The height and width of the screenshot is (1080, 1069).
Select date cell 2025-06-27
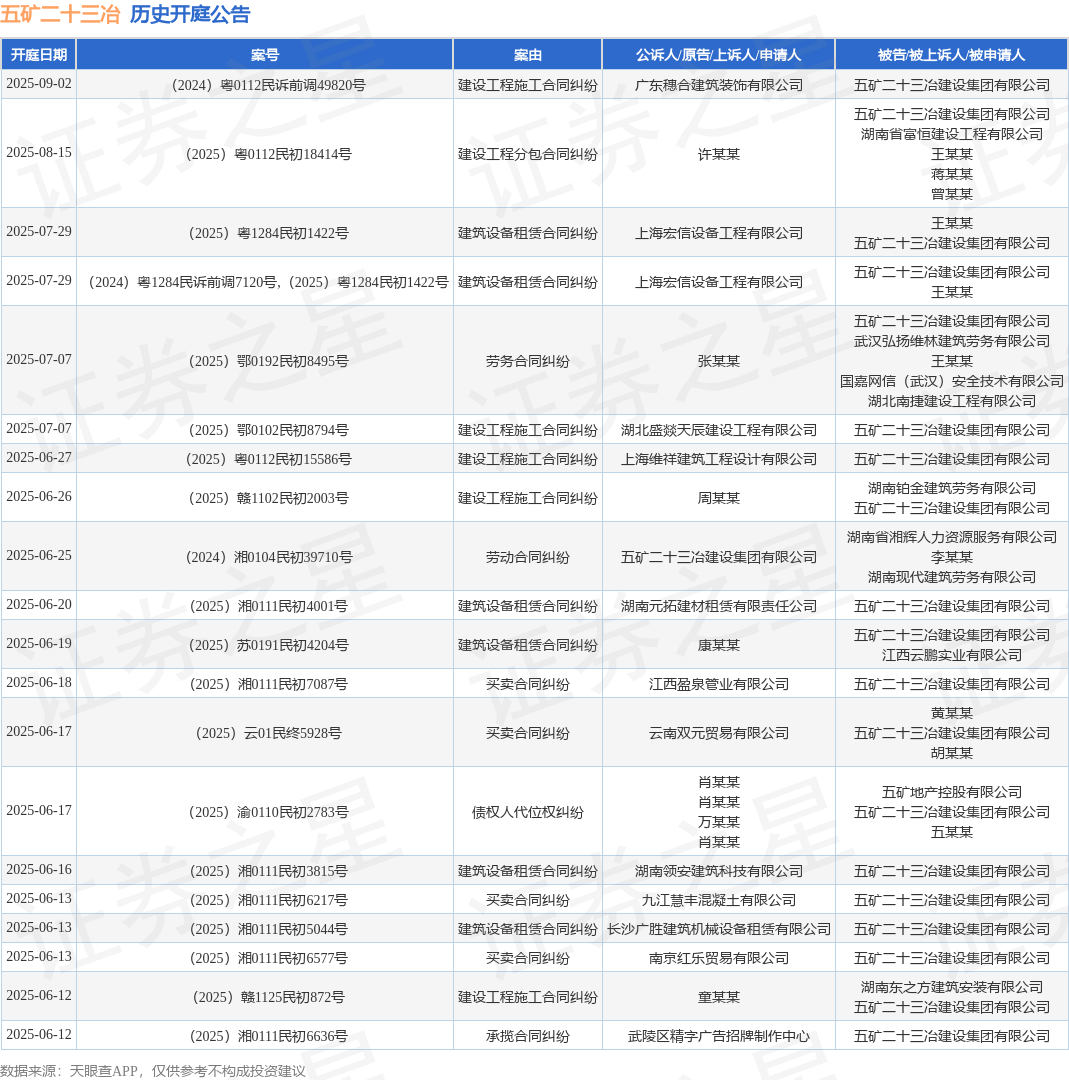click(x=39, y=457)
